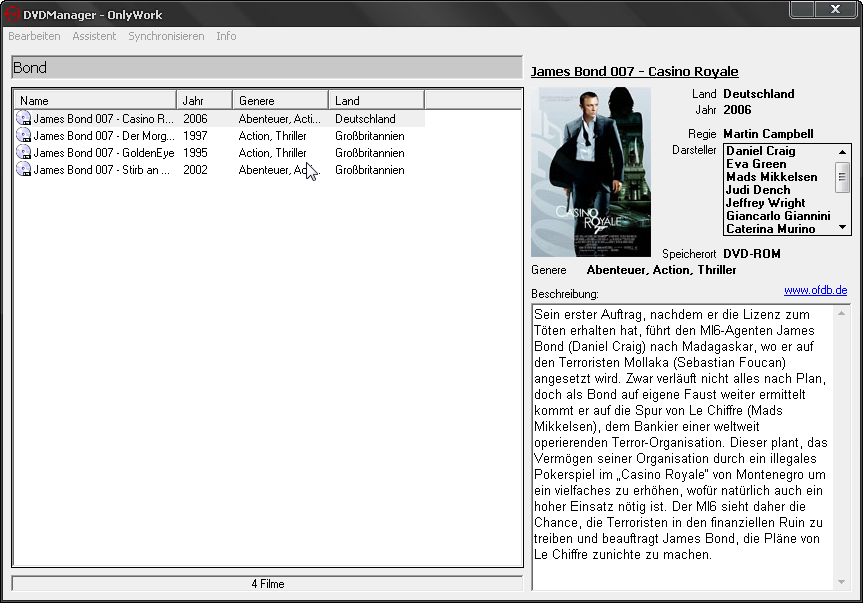The height and width of the screenshot is (603, 863).
Task: Sort the list by the Land column
Action: point(376,100)
